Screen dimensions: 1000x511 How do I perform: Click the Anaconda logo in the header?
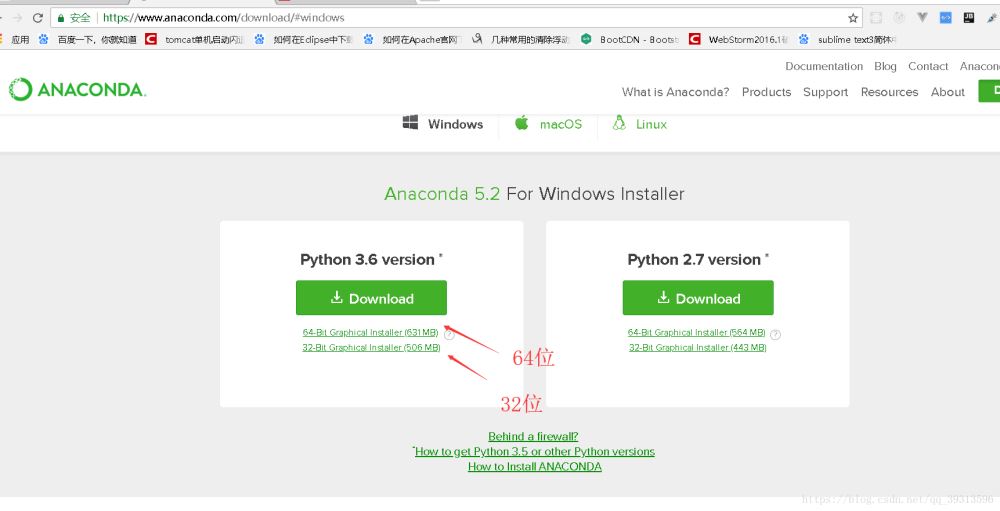pos(78,90)
